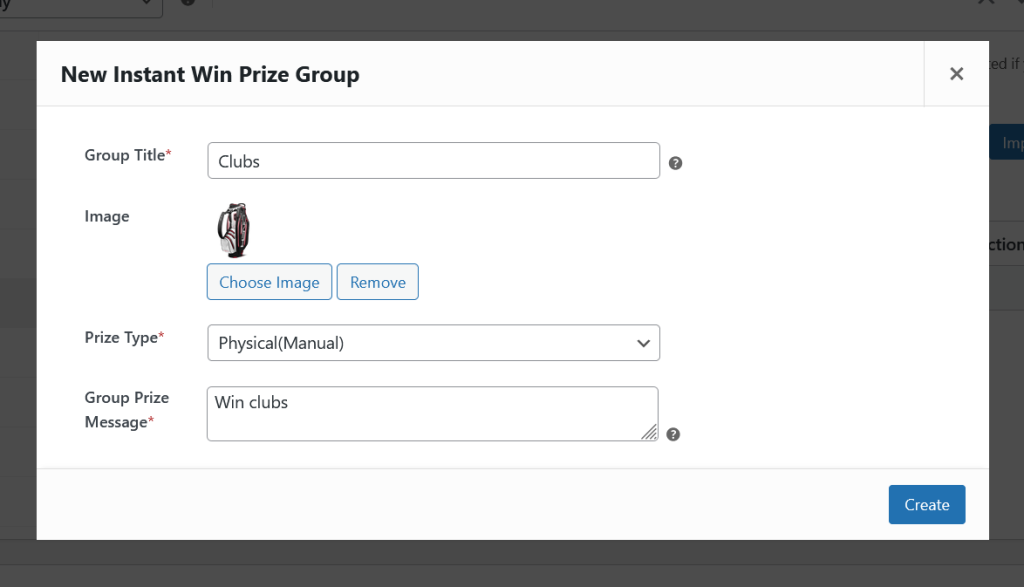
Task: Click the Image field label
Action: [107, 216]
